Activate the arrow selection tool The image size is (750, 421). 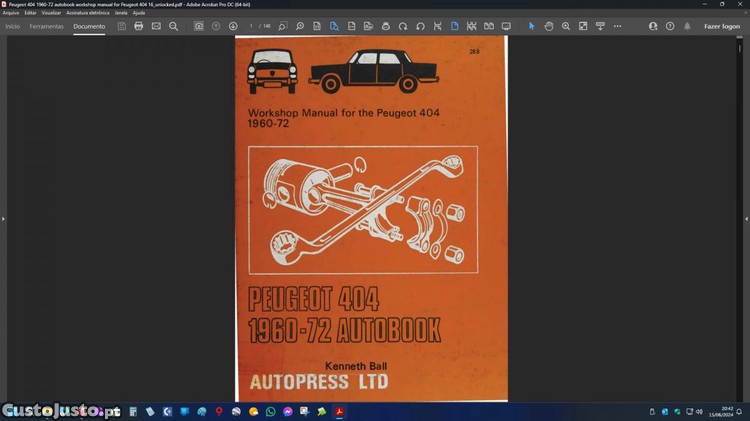coord(532,26)
